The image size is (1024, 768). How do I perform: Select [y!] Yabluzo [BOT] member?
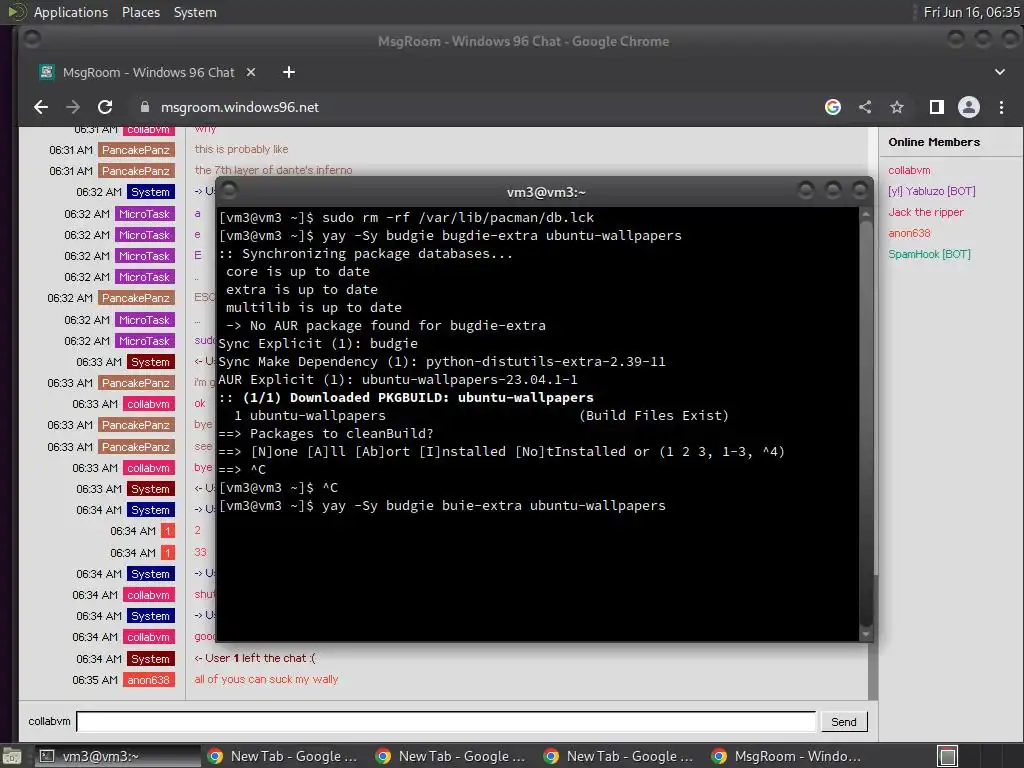coord(931,191)
